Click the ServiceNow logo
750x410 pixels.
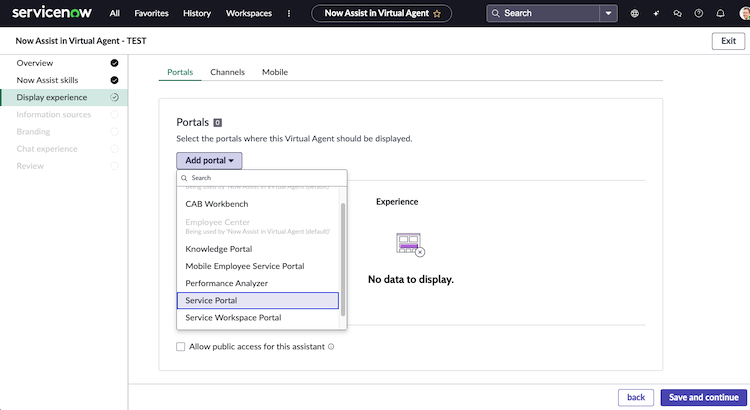[x=52, y=13]
